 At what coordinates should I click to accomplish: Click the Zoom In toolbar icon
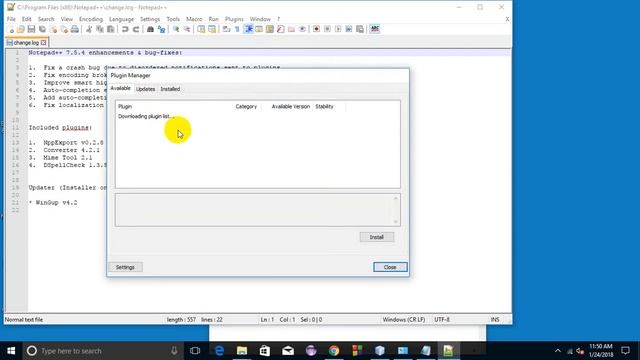tap(176, 29)
